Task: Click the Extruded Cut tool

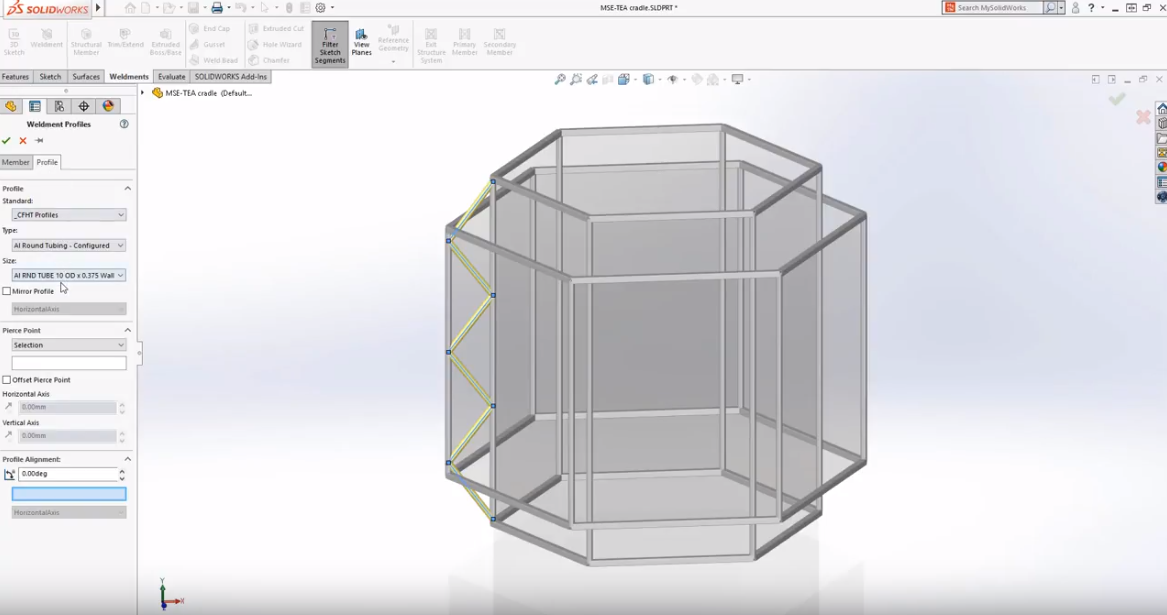Action: [x=276, y=28]
